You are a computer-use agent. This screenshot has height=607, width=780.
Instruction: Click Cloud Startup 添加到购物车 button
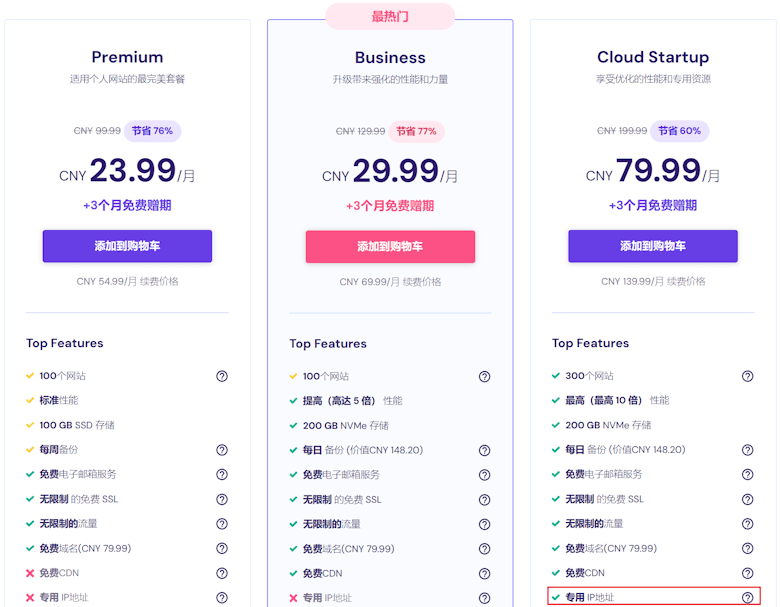652,246
